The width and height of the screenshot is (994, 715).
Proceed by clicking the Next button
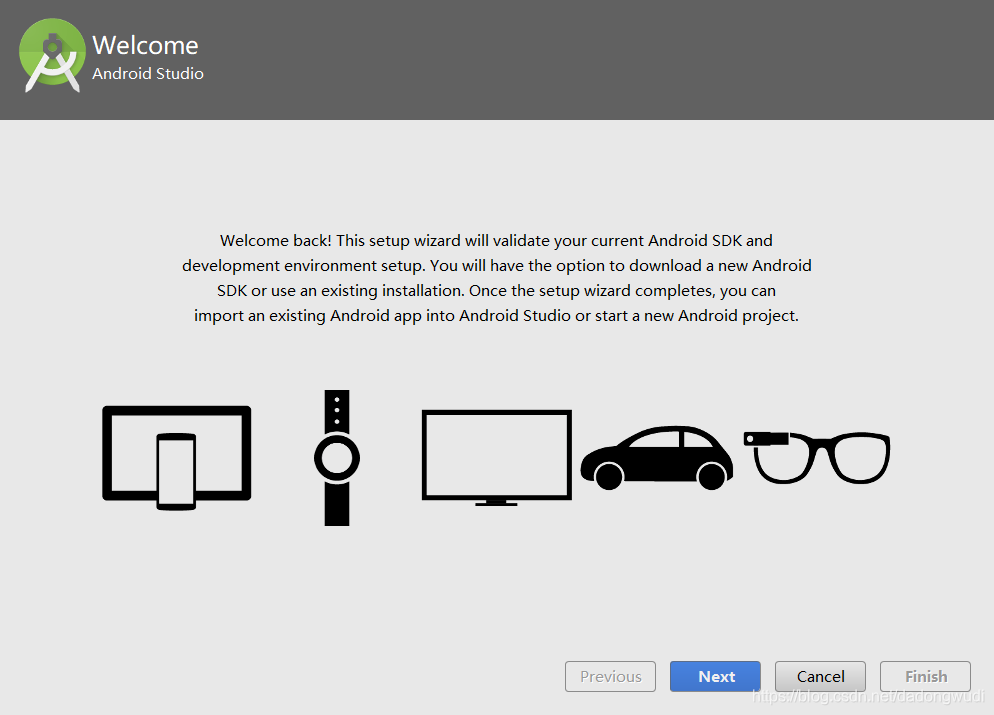click(x=715, y=676)
